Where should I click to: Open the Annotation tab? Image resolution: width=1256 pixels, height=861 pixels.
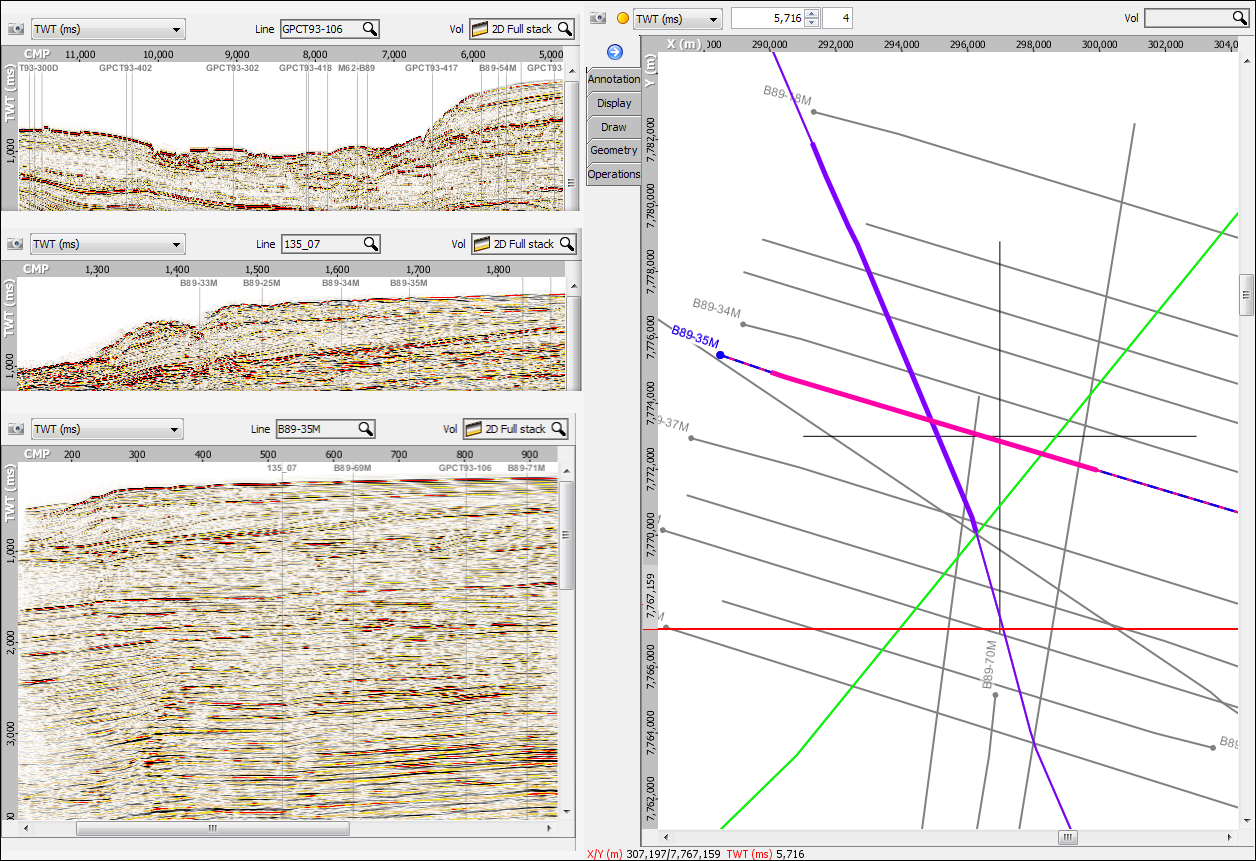tap(613, 78)
